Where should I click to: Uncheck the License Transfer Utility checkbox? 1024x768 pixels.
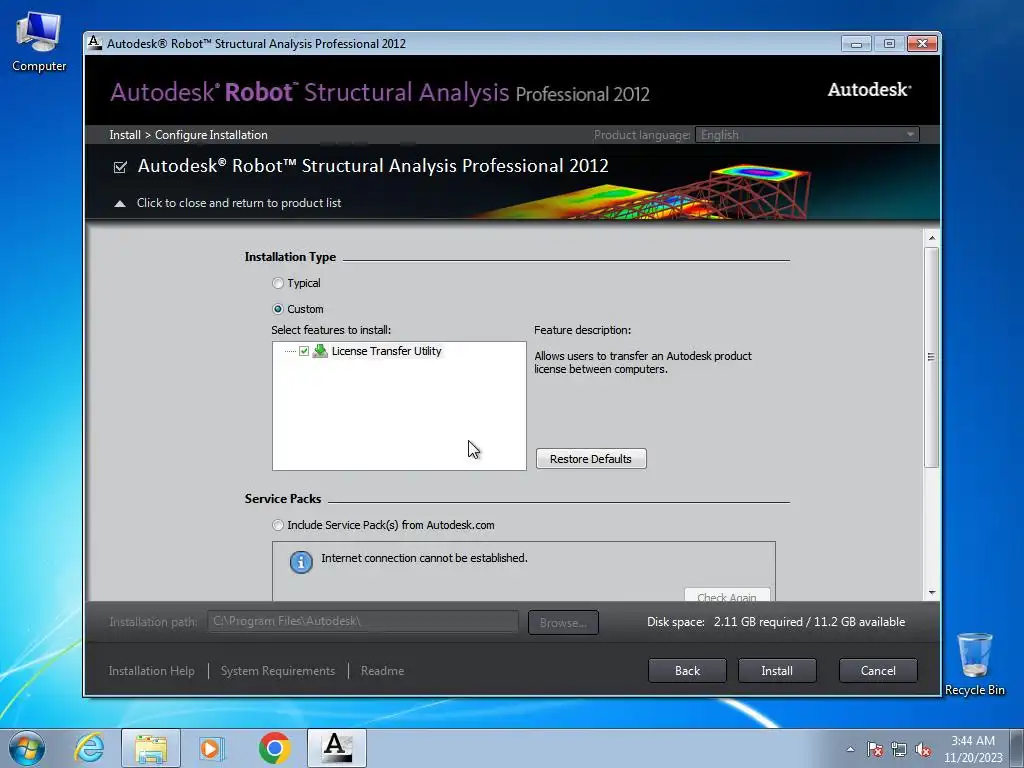304,351
